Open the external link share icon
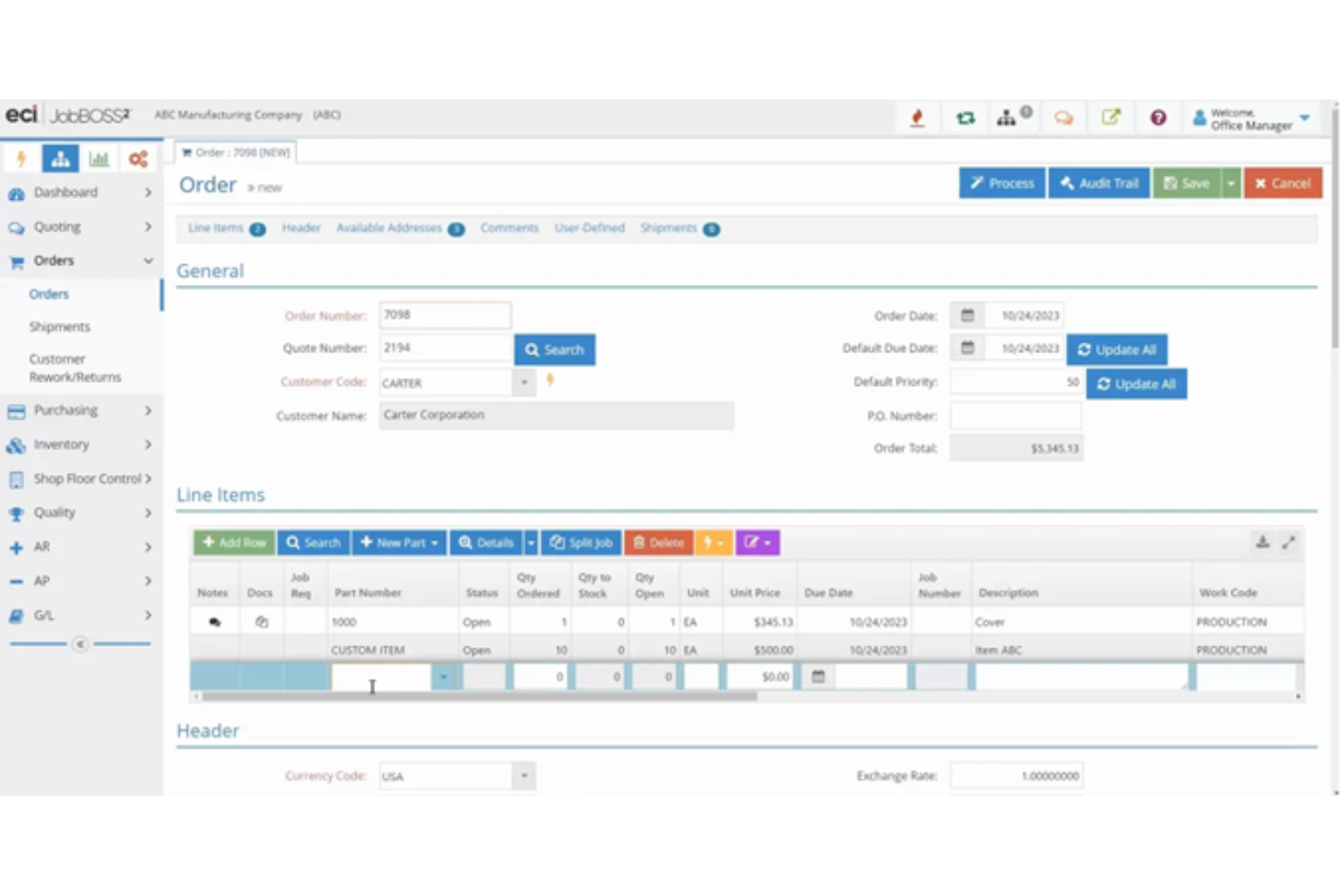Image resolution: width=1344 pixels, height=896 pixels. click(1112, 116)
